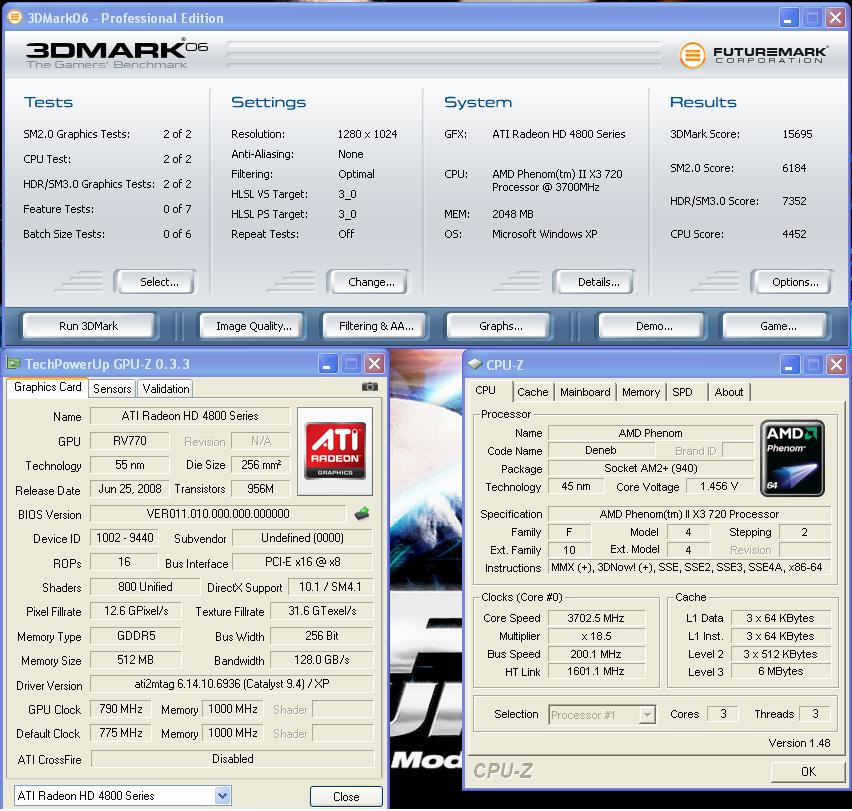This screenshot has height=811, width=852.
Task: Minimize the CPU-Z window
Action: 788,364
